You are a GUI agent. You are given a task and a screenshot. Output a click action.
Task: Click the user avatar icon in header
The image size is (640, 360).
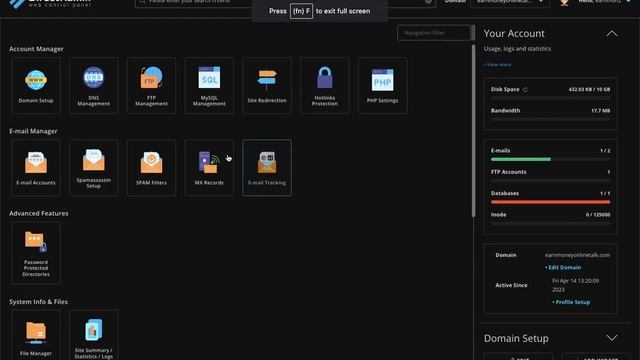pyautogui.click(x=564, y=2)
